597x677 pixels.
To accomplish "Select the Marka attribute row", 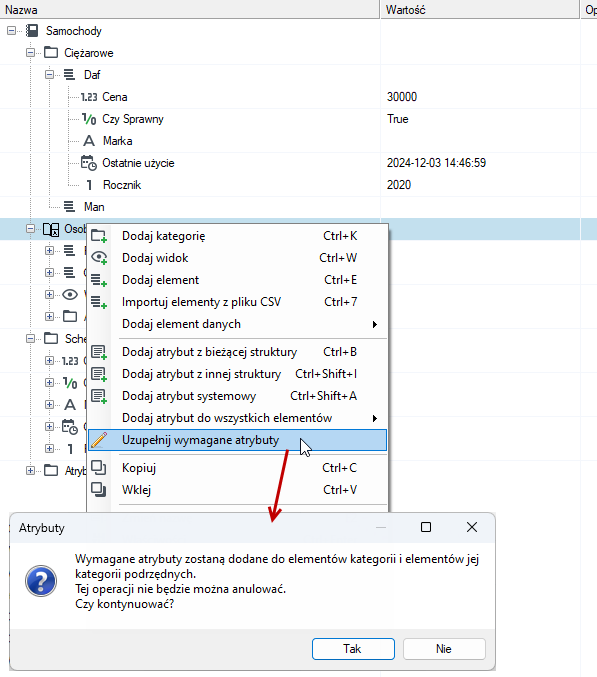I will [117, 141].
